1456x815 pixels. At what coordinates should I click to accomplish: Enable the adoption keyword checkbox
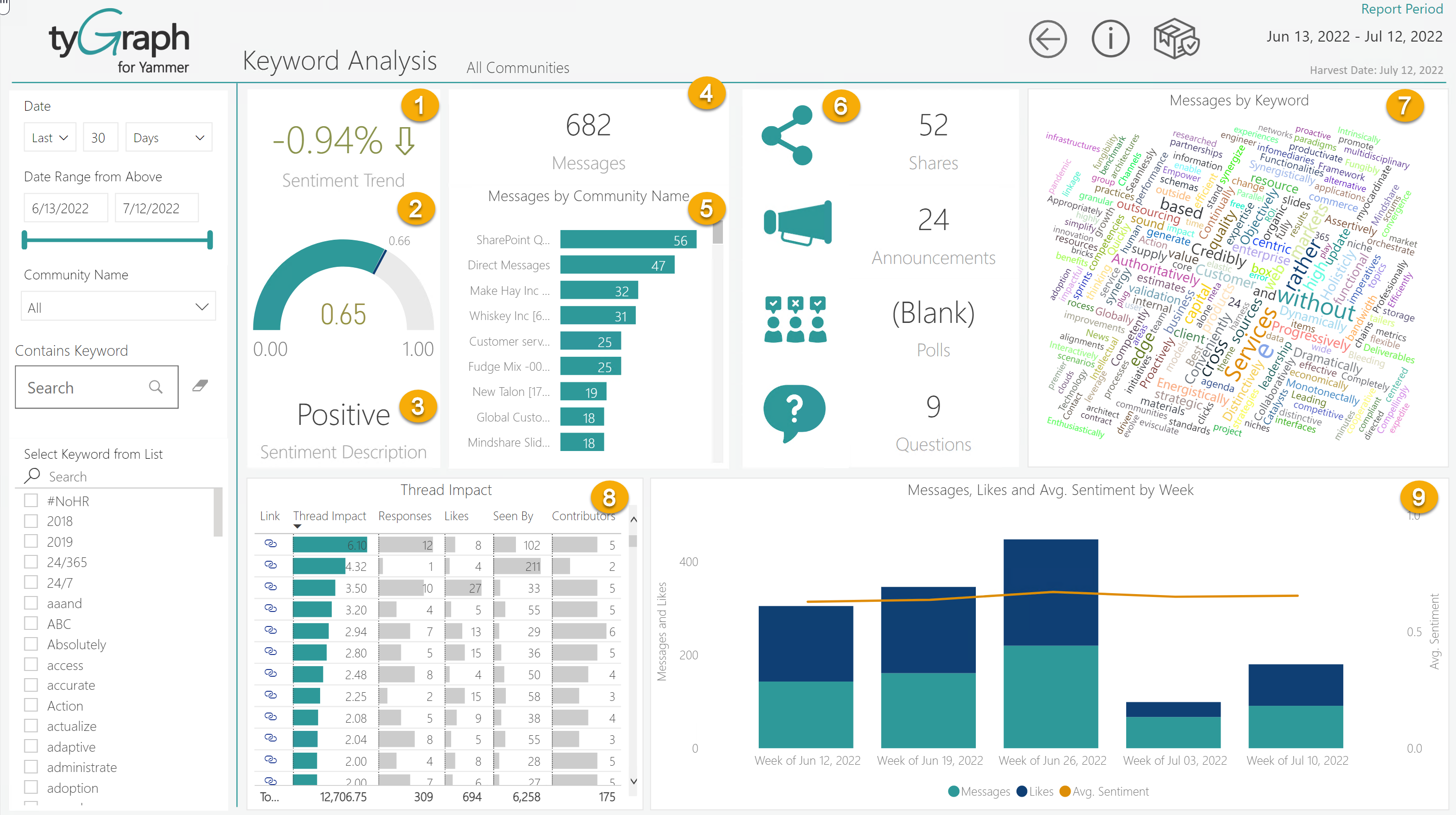click(30, 787)
